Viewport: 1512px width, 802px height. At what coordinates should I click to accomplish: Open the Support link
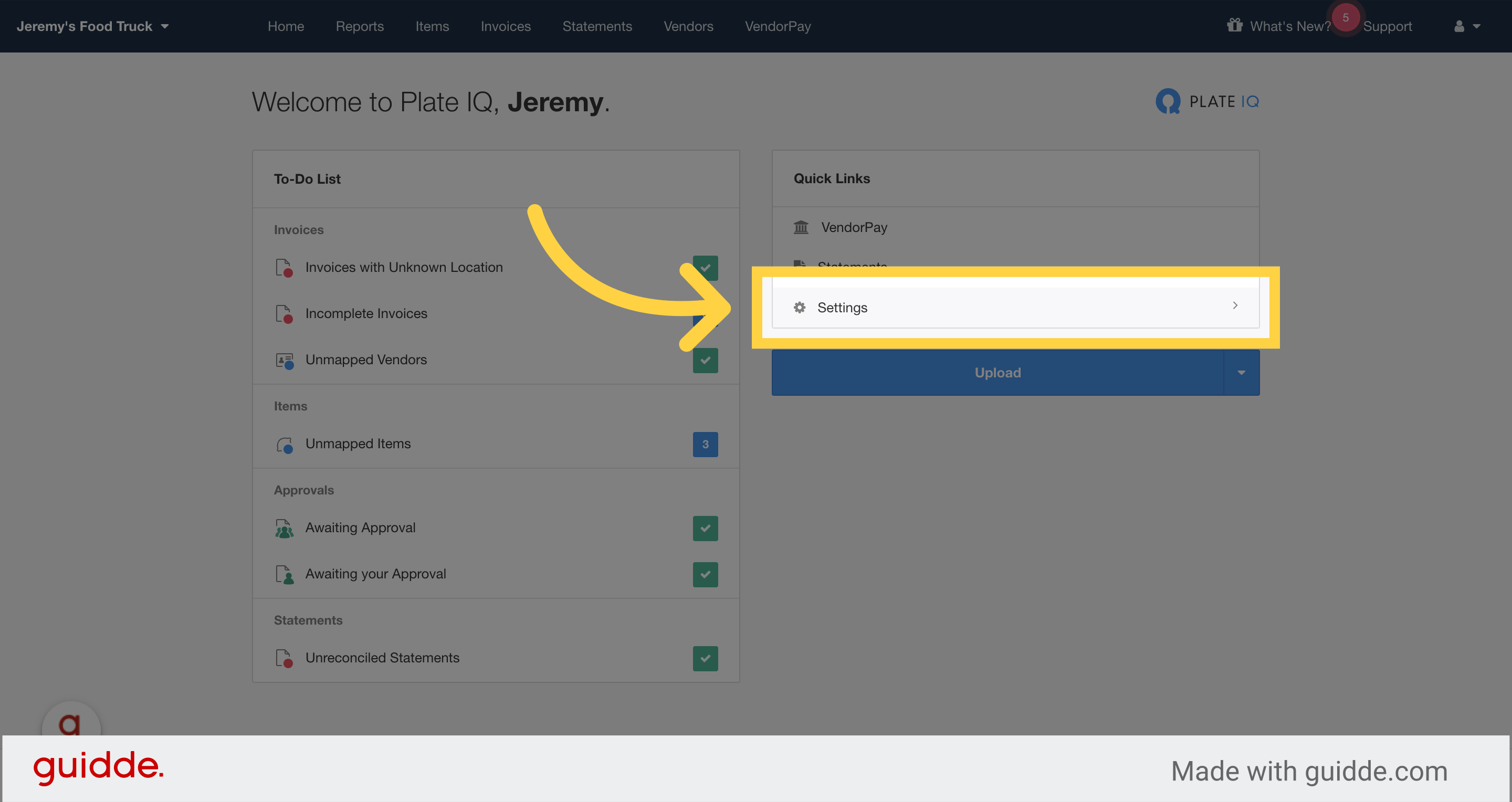1387,26
